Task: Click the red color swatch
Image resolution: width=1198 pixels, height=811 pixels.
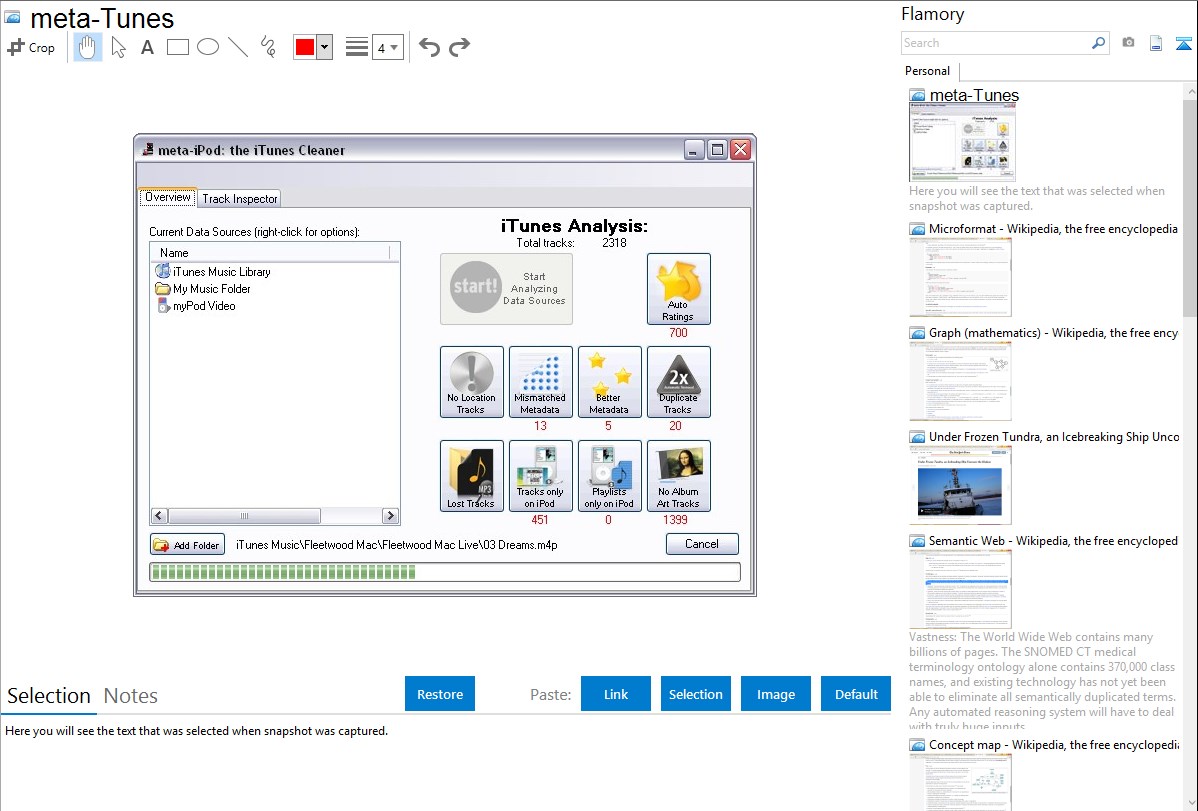Action: (305, 47)
